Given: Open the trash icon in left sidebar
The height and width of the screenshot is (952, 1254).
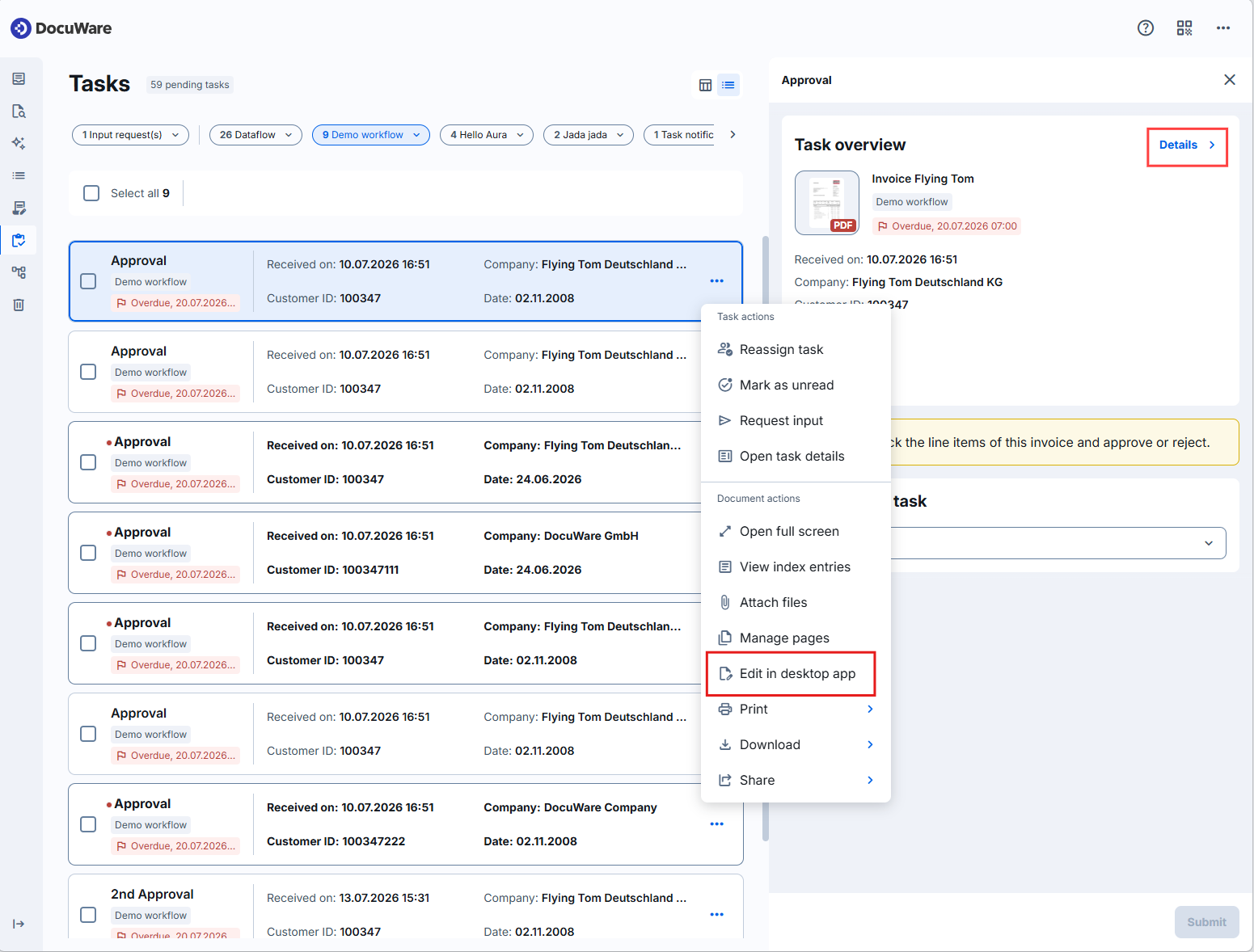Looking at the screenshot, I should [19, 305].
